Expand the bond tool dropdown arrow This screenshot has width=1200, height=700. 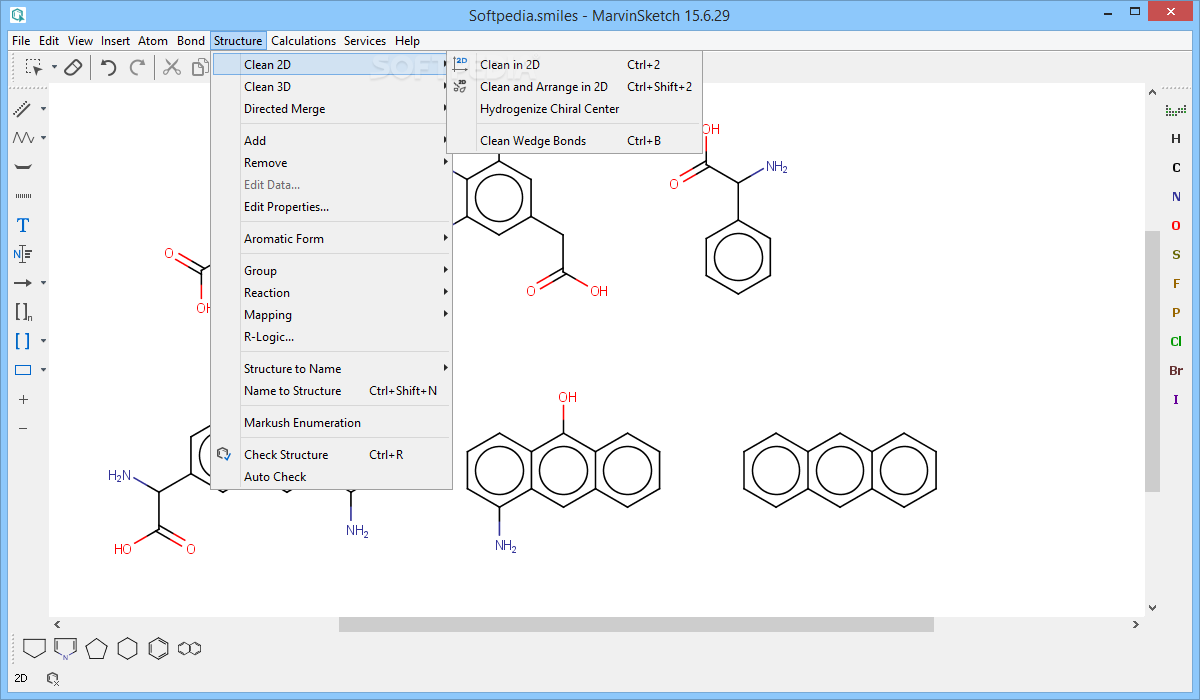pyautogui.click(x=44, y=109)
